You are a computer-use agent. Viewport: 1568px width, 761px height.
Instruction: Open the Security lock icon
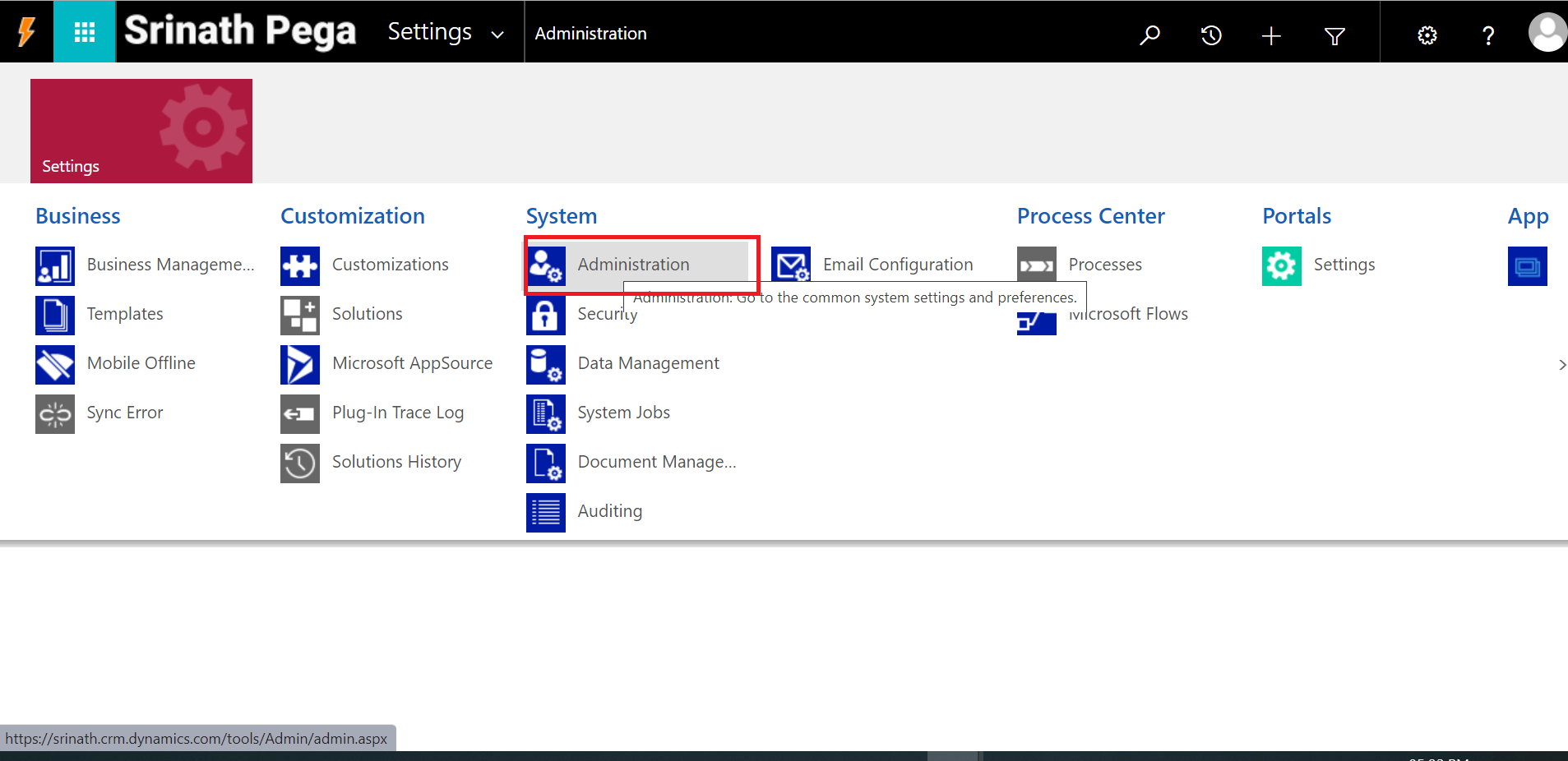(x=546, y=315)
